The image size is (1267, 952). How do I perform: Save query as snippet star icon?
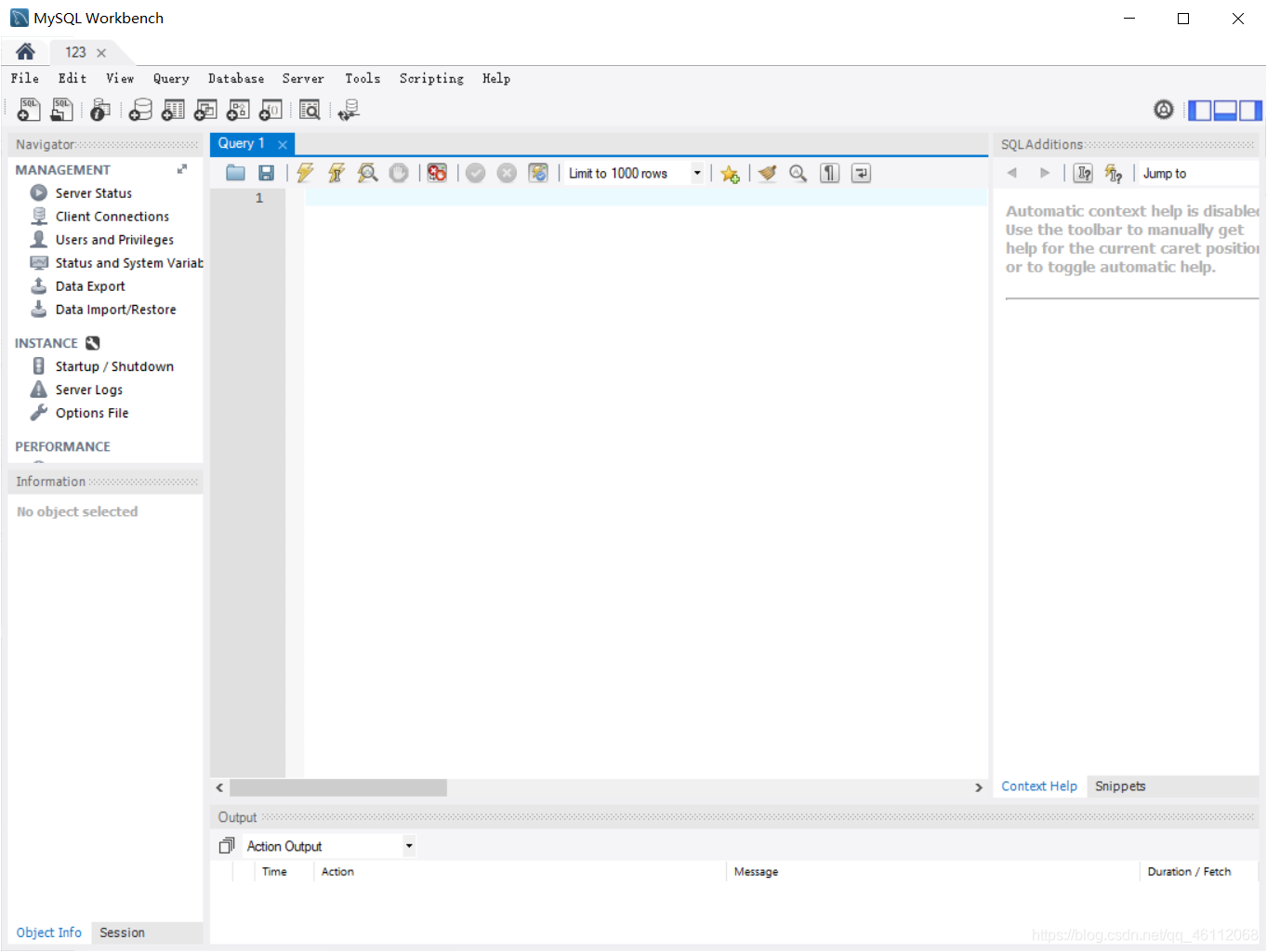730,174
